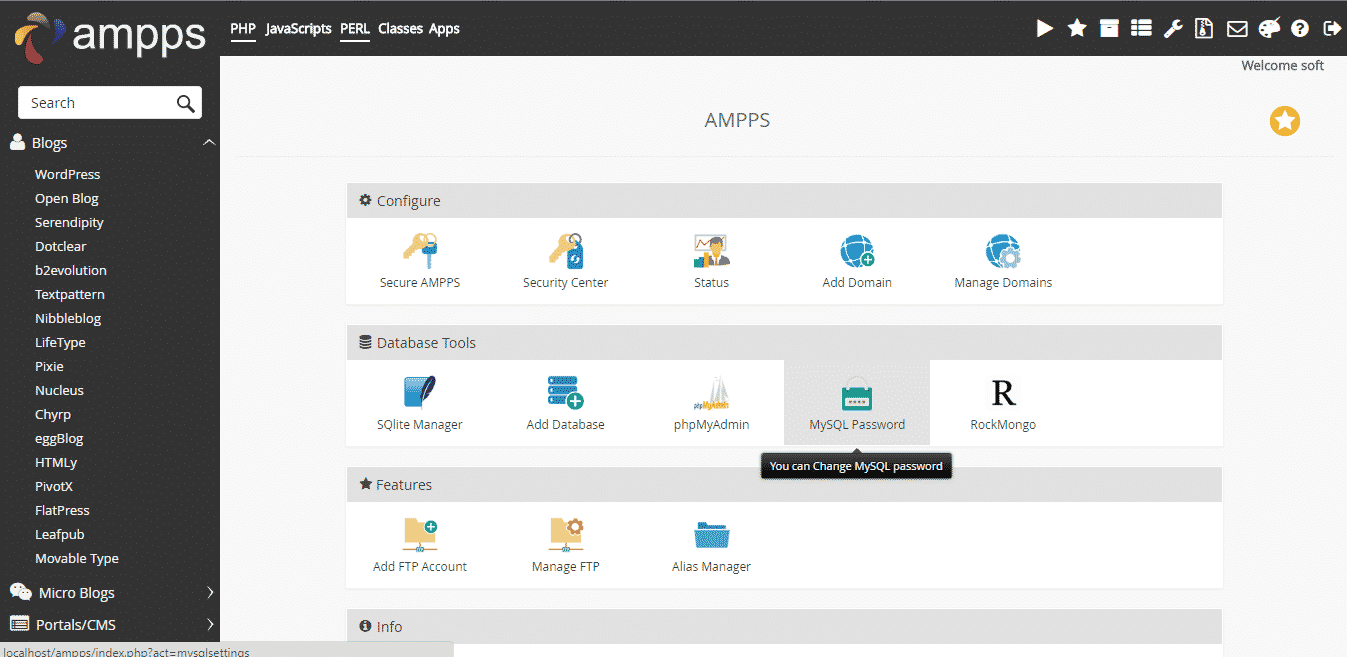This screenshot has height=657, width=1347.
Task: Open the Manage FTP folder icon
Action: pos(566,534)
